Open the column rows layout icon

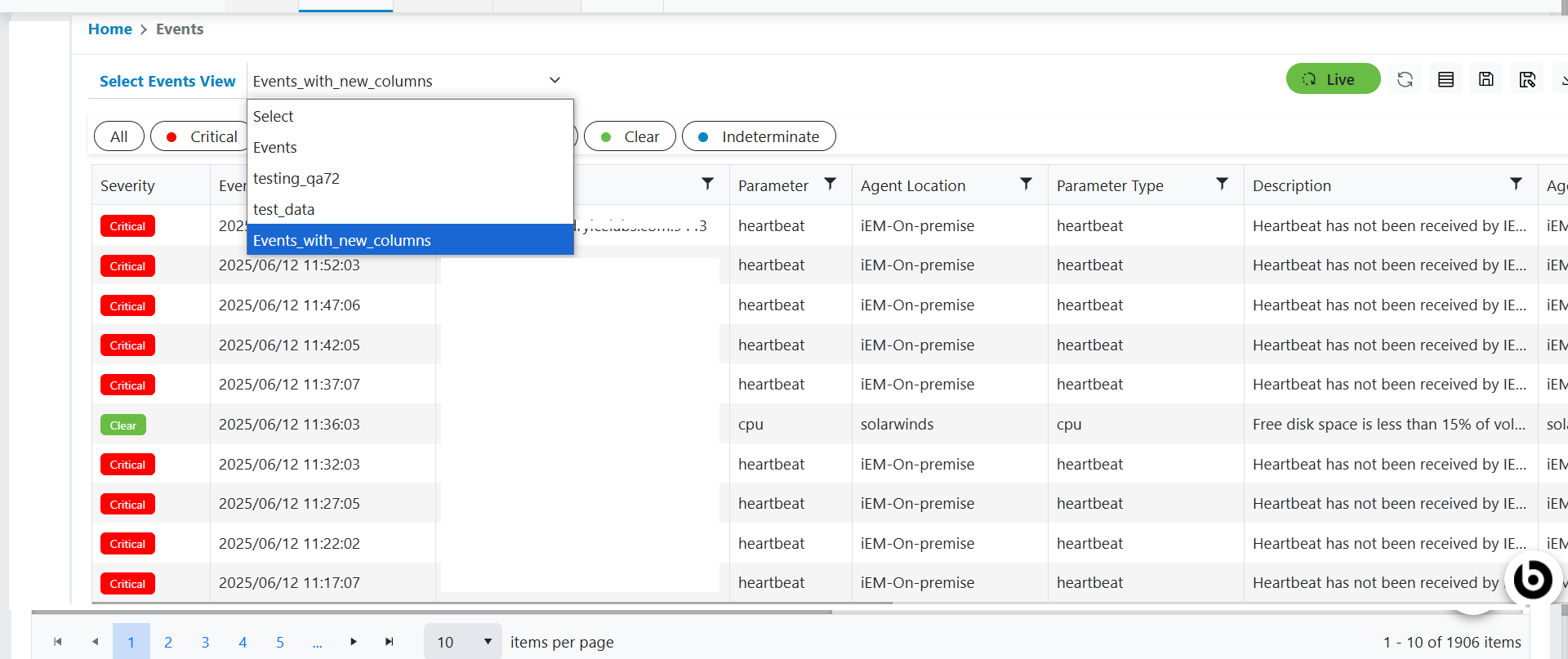pyautogui.click(x=1445, y=79)
